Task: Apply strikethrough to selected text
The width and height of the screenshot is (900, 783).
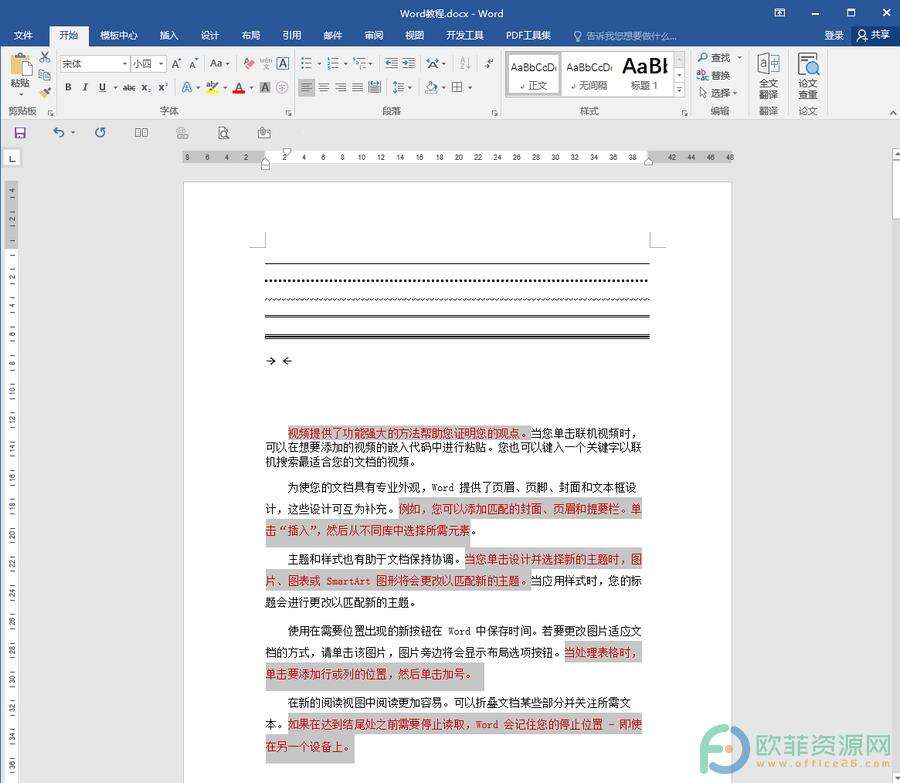Action: click(129, 87)
